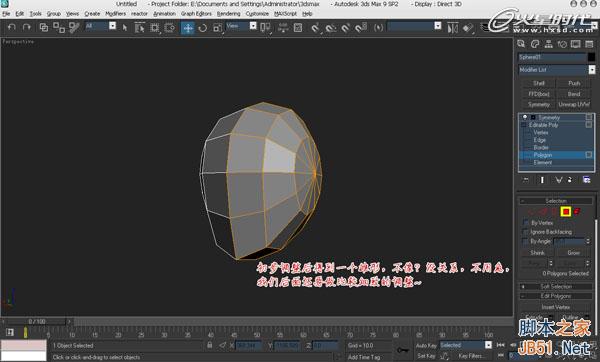Image resolution: width=600 pixels, height=362 pixels.
Task: Switch to the Display command panel
Action: (x=576, y=44)
